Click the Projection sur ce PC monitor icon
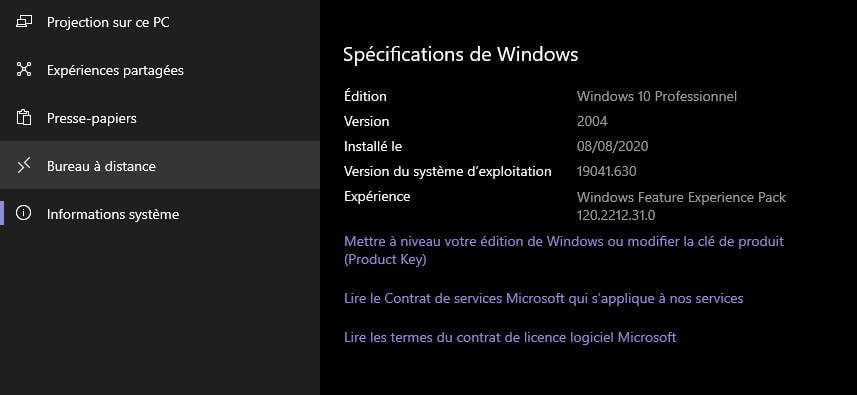Screen dimensions: 857x395 24,22
